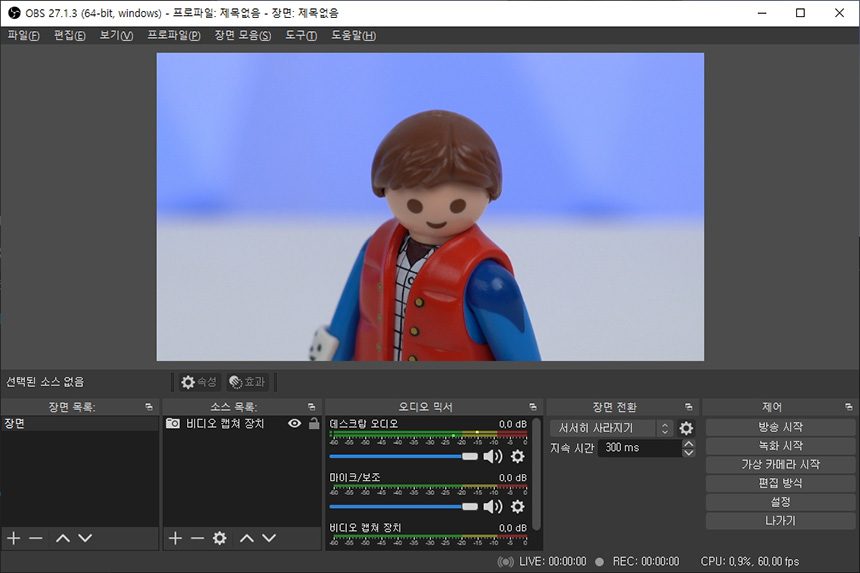Open the 편집(E) menu
Viewport: 860px width, 573px height.
coord(70,36)
